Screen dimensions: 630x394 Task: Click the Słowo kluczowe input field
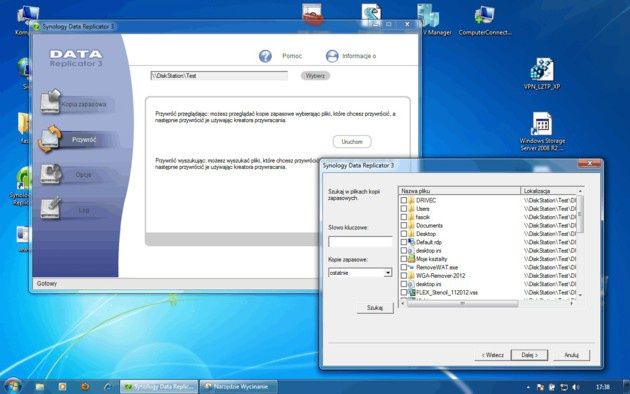point(360,241)
